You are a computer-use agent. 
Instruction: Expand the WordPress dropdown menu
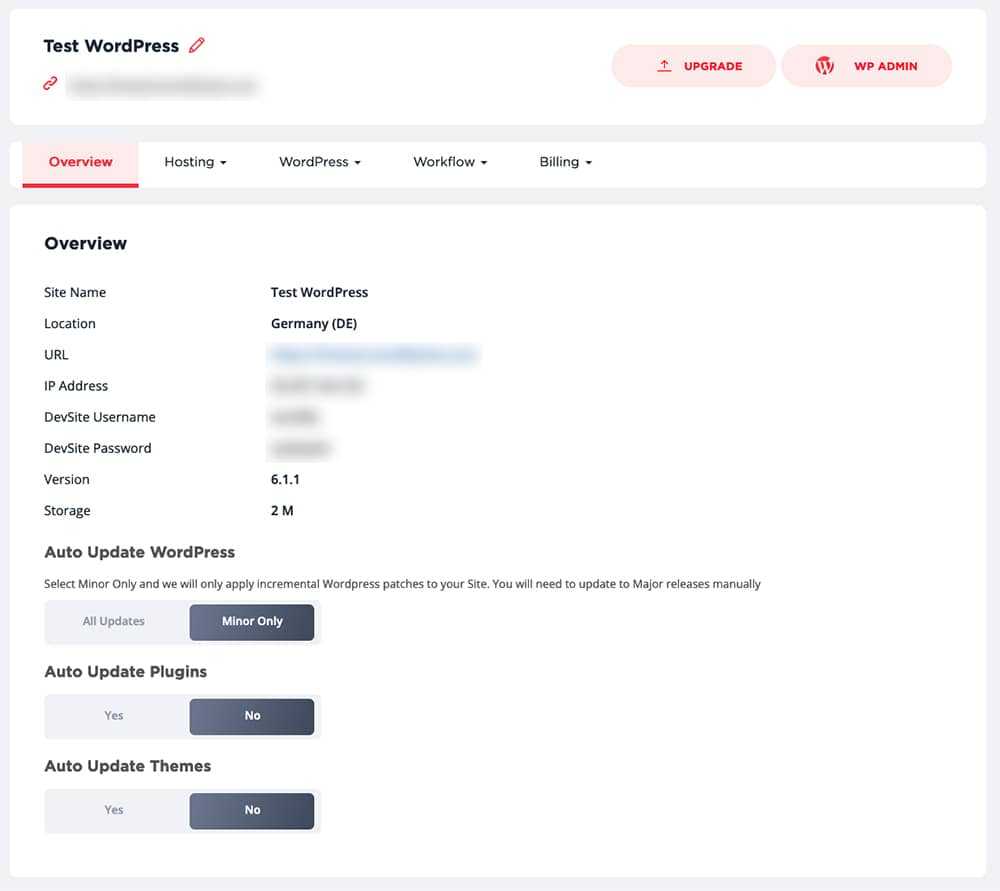pos(320,162)
